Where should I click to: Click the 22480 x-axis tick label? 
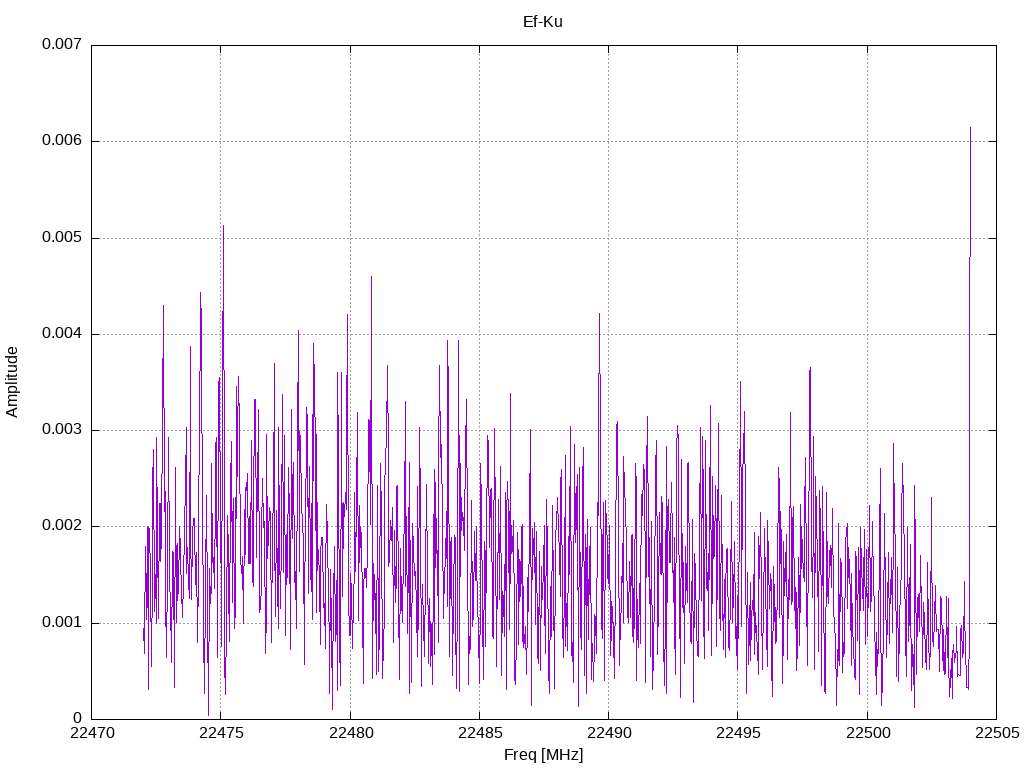tap(350, 734)
